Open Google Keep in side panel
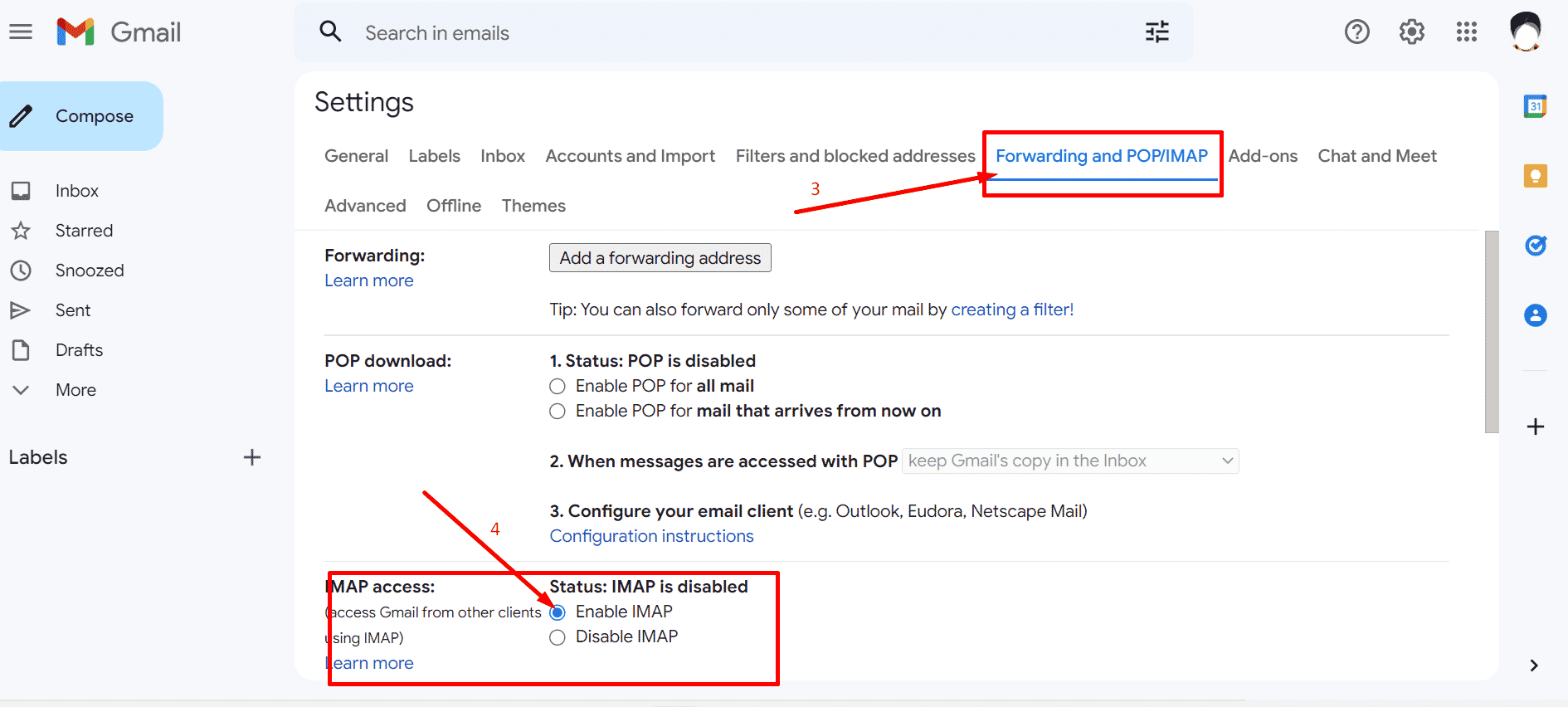The height and width of the screenshot is (707, 1568). [x=1535, y=176]
